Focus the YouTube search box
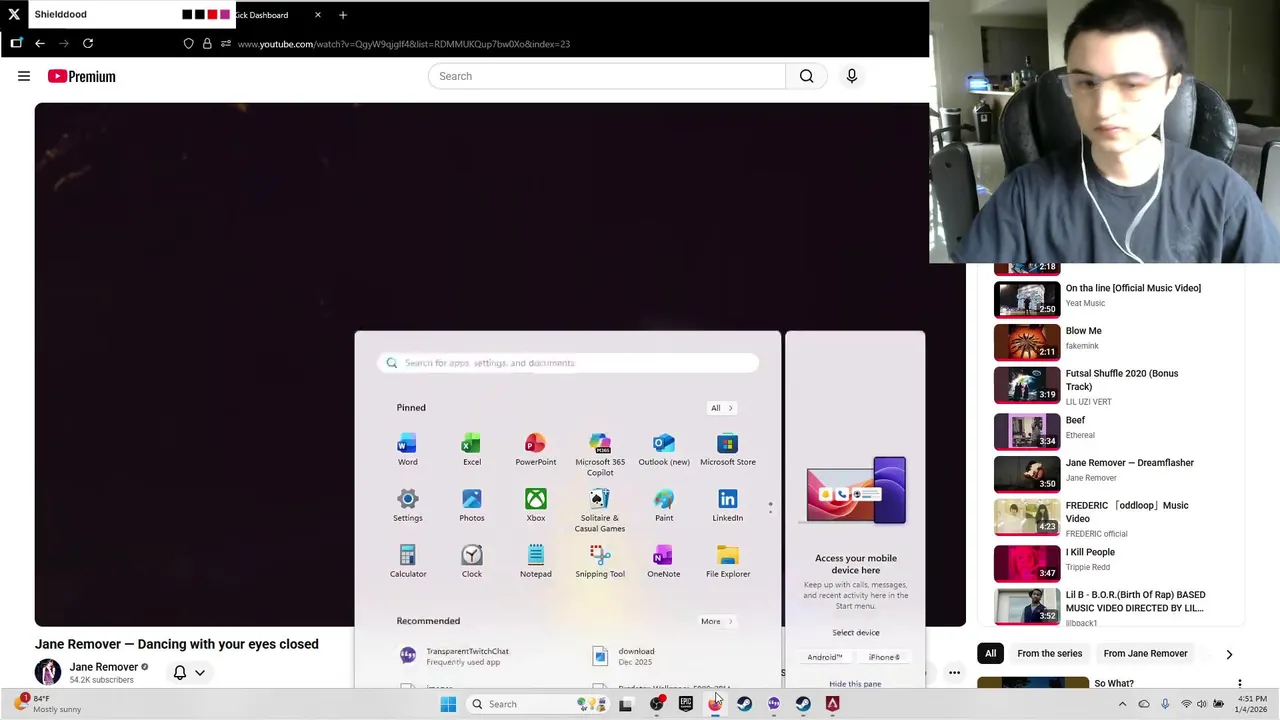 click(x=607, y=76)
